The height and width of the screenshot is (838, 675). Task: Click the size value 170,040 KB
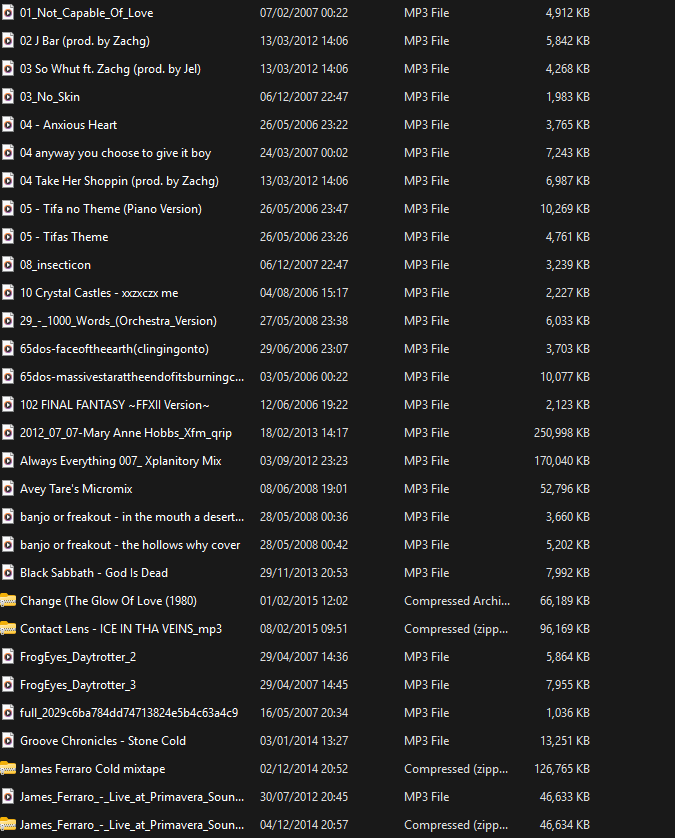point(562,461)
